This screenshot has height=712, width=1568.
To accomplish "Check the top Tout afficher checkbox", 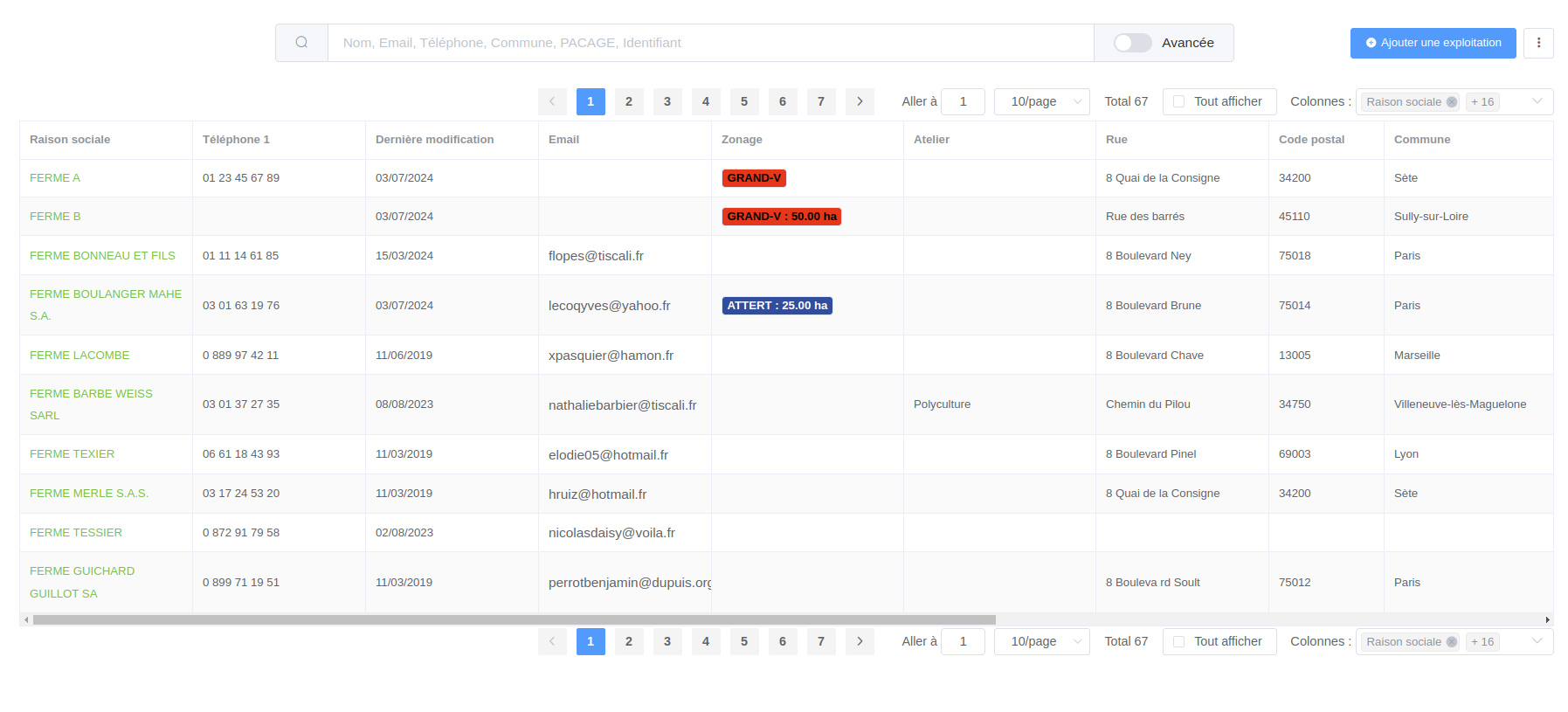I will tap(1178, 101).
